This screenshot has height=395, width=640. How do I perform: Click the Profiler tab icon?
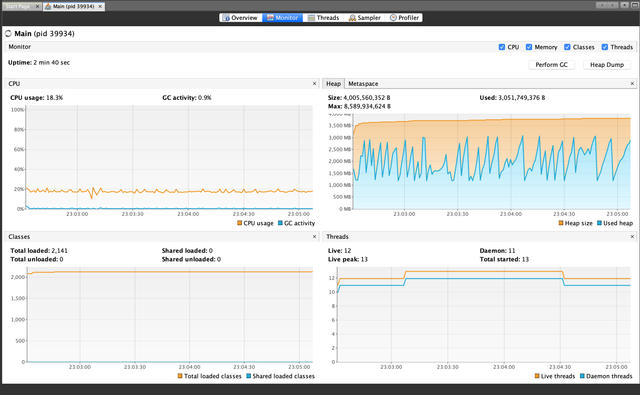pyautogui.click(x=393, y=18)
